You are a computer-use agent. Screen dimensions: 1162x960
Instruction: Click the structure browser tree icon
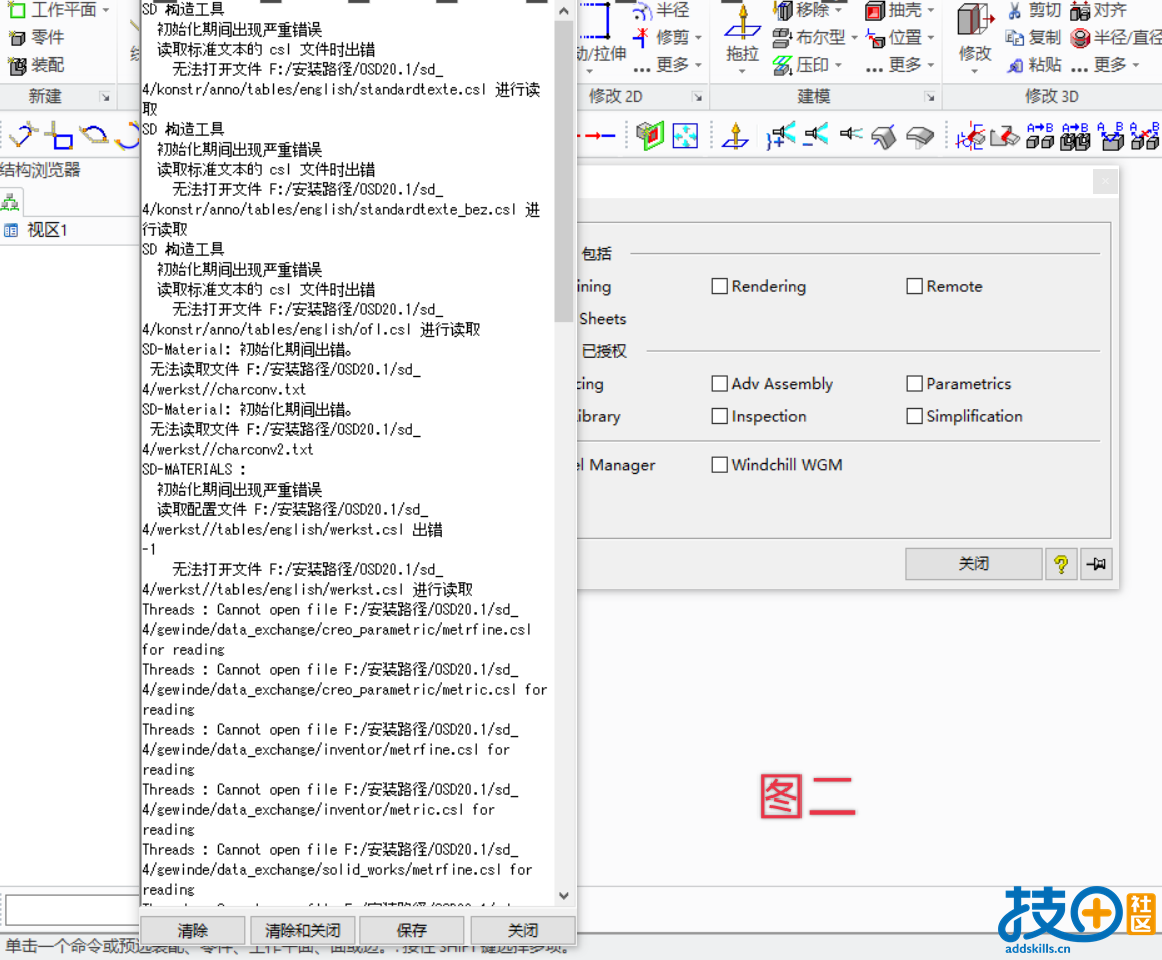pyautogui.click(x=10, y=202)
